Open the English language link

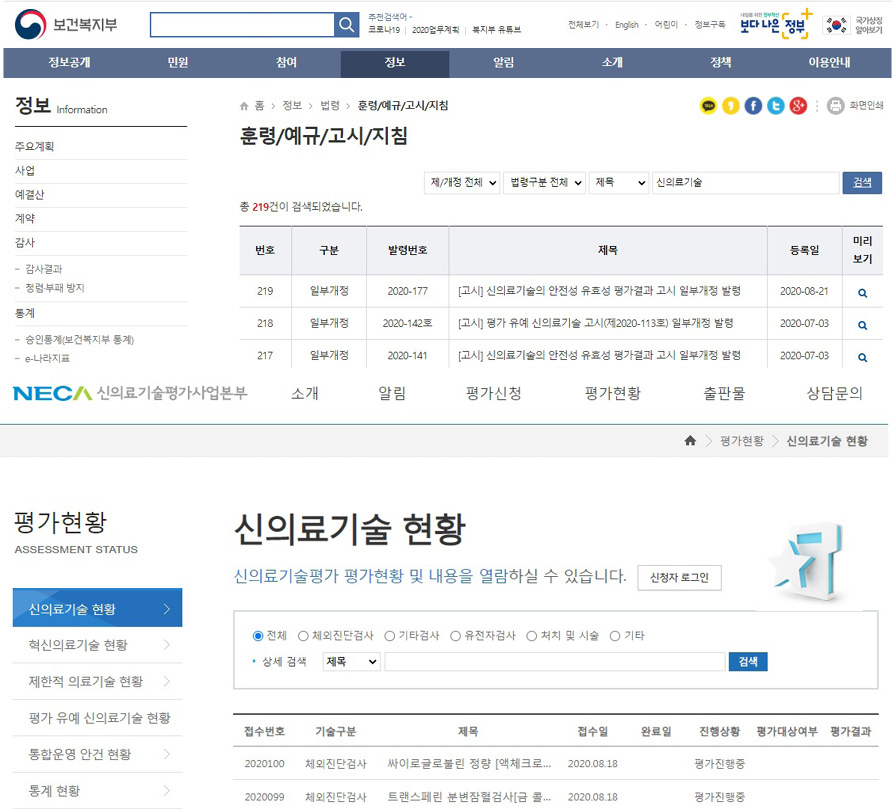626,25
